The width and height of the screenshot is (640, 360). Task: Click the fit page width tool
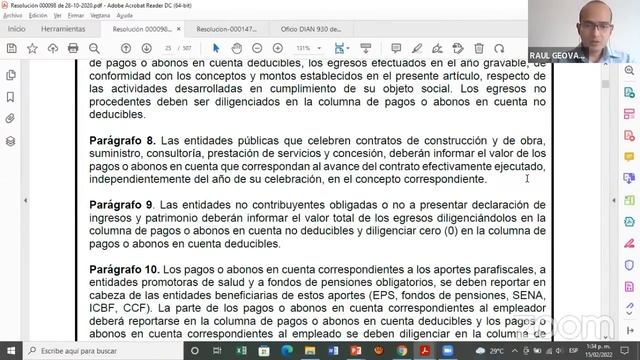pyautogui.click(x=339, y=49)
